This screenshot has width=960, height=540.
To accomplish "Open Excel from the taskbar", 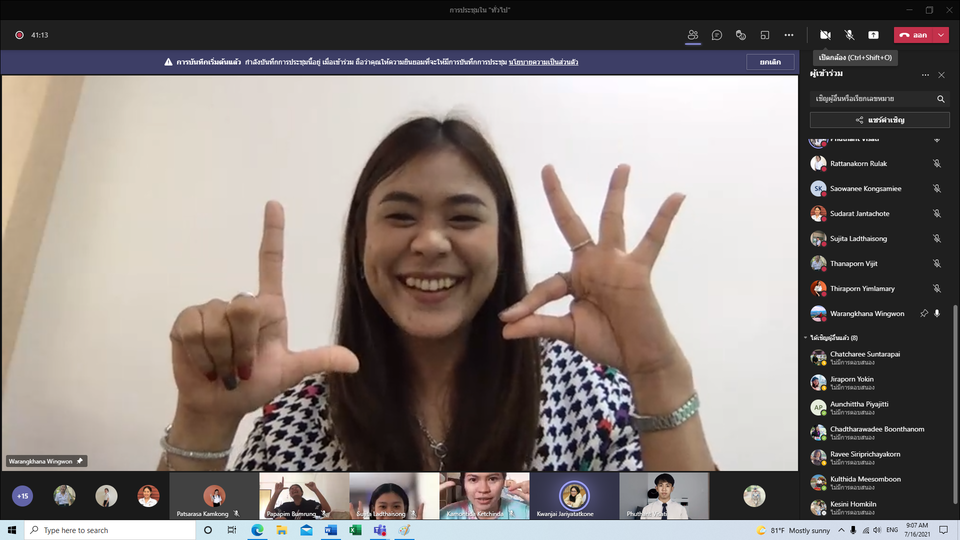I will click(355, 530).
